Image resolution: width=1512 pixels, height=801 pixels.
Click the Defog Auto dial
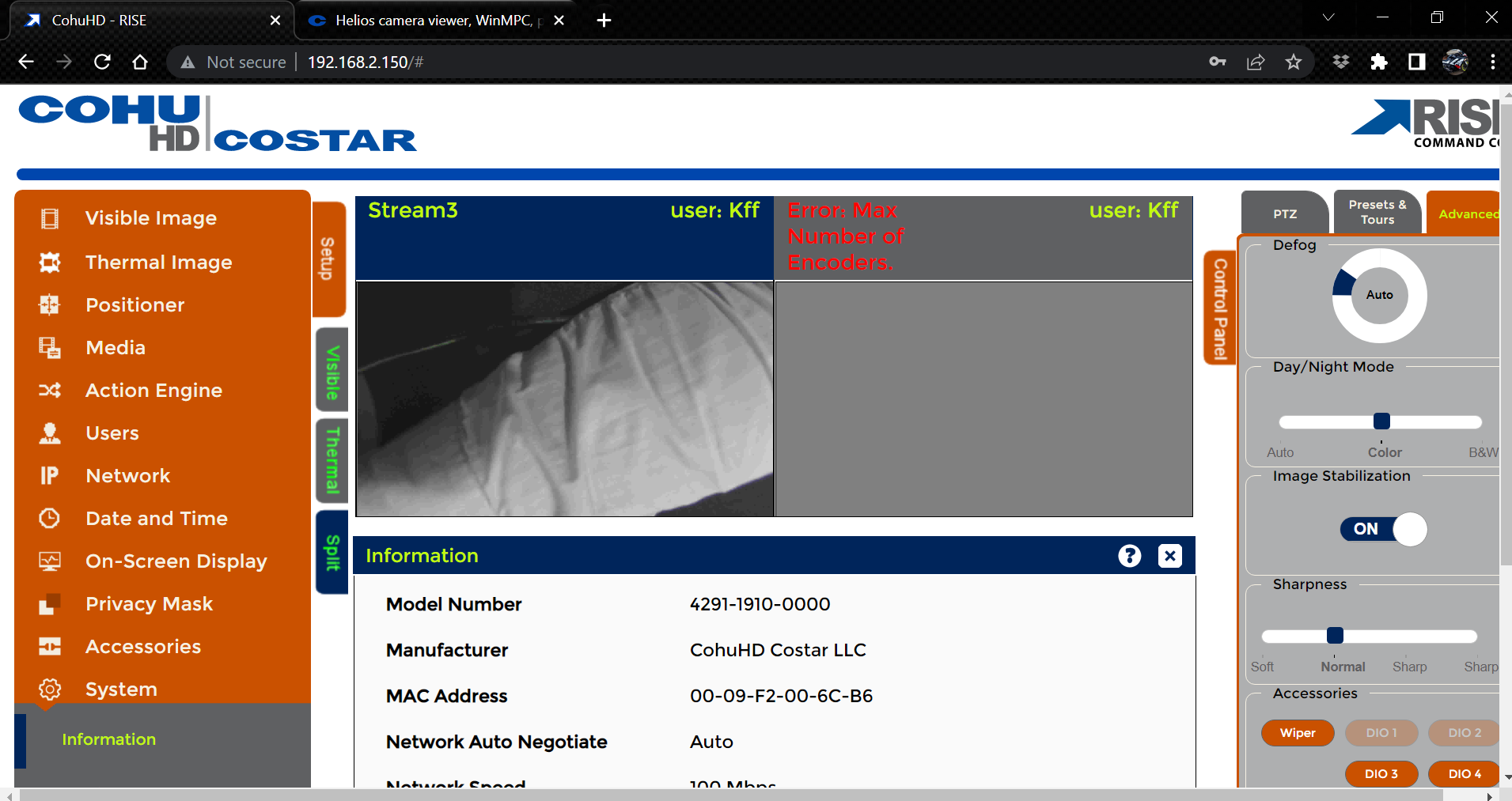pyautogui.click(x=1379, y=295)
